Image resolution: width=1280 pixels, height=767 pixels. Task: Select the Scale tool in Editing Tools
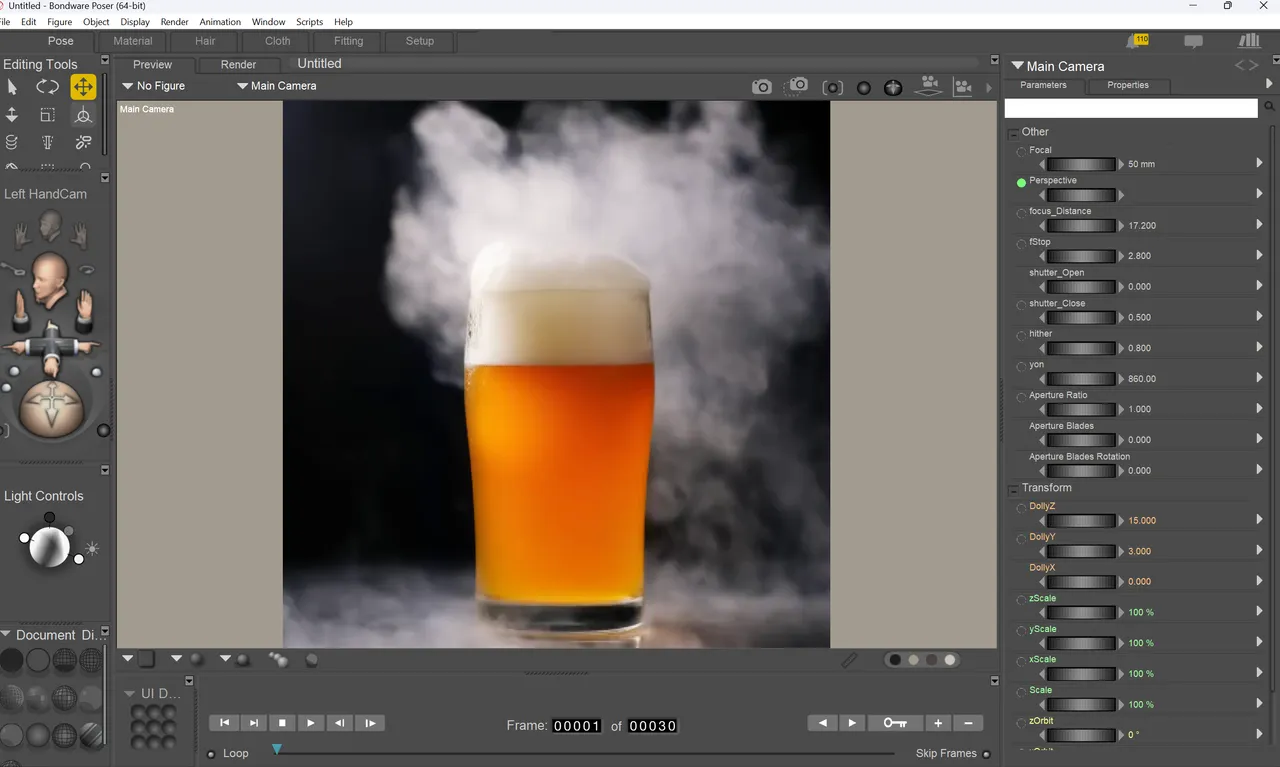pos(47,115)
